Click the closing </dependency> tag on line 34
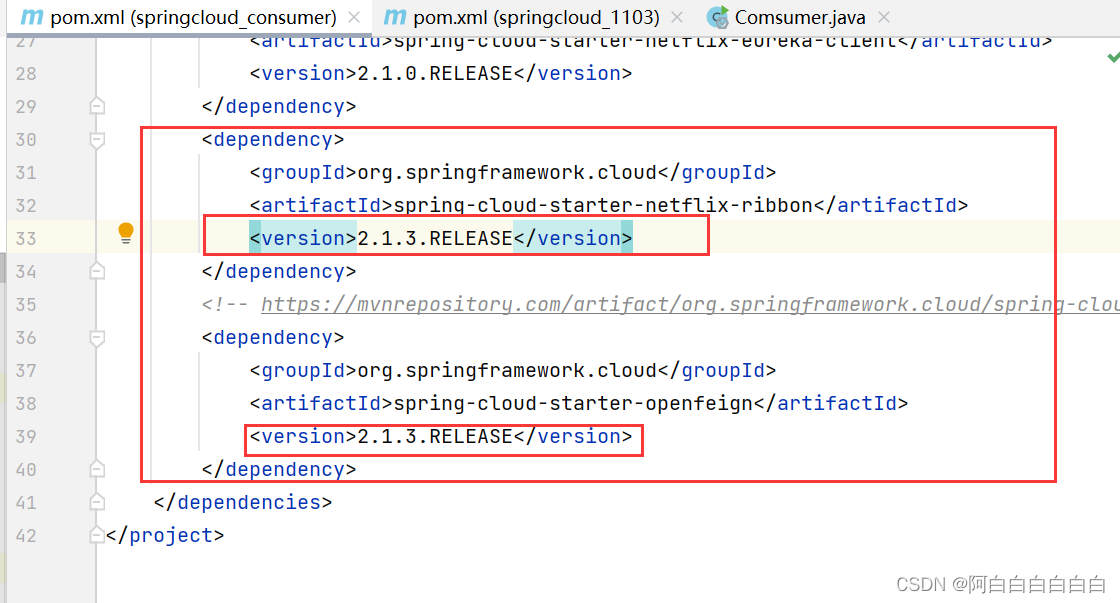 tap(279, 271)
